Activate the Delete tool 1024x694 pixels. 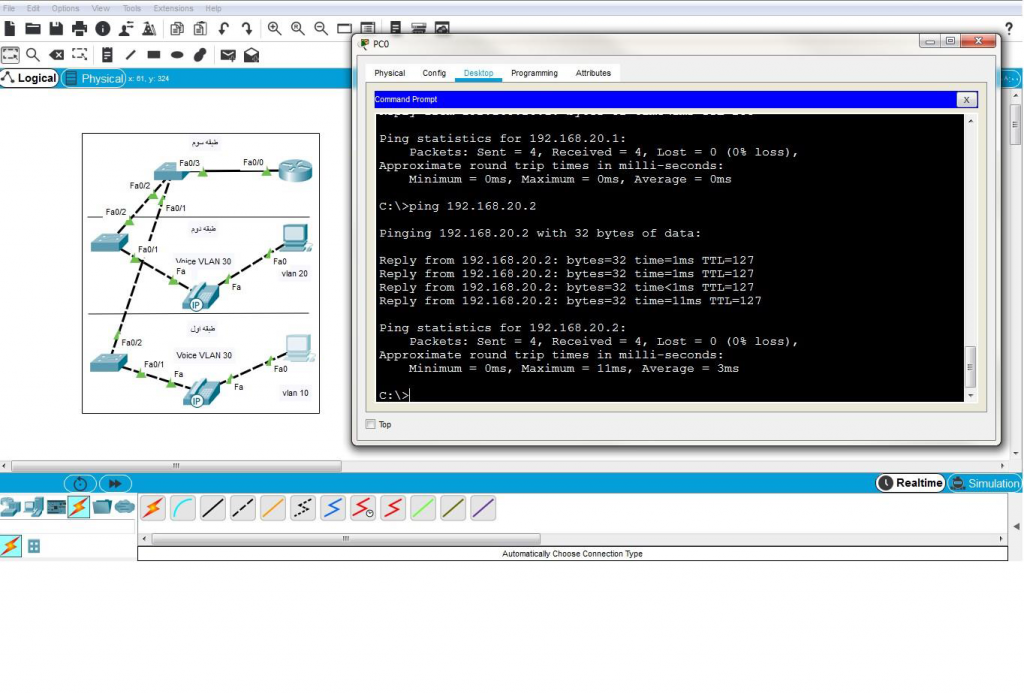pos(56,55)
